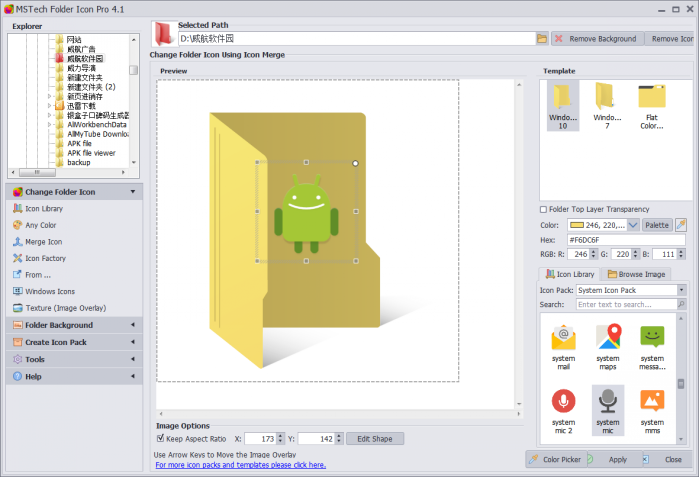The height and width of the screenshot is (477, 699).
Task: Click the Remove Background button
Action: (x=597, y=39)
